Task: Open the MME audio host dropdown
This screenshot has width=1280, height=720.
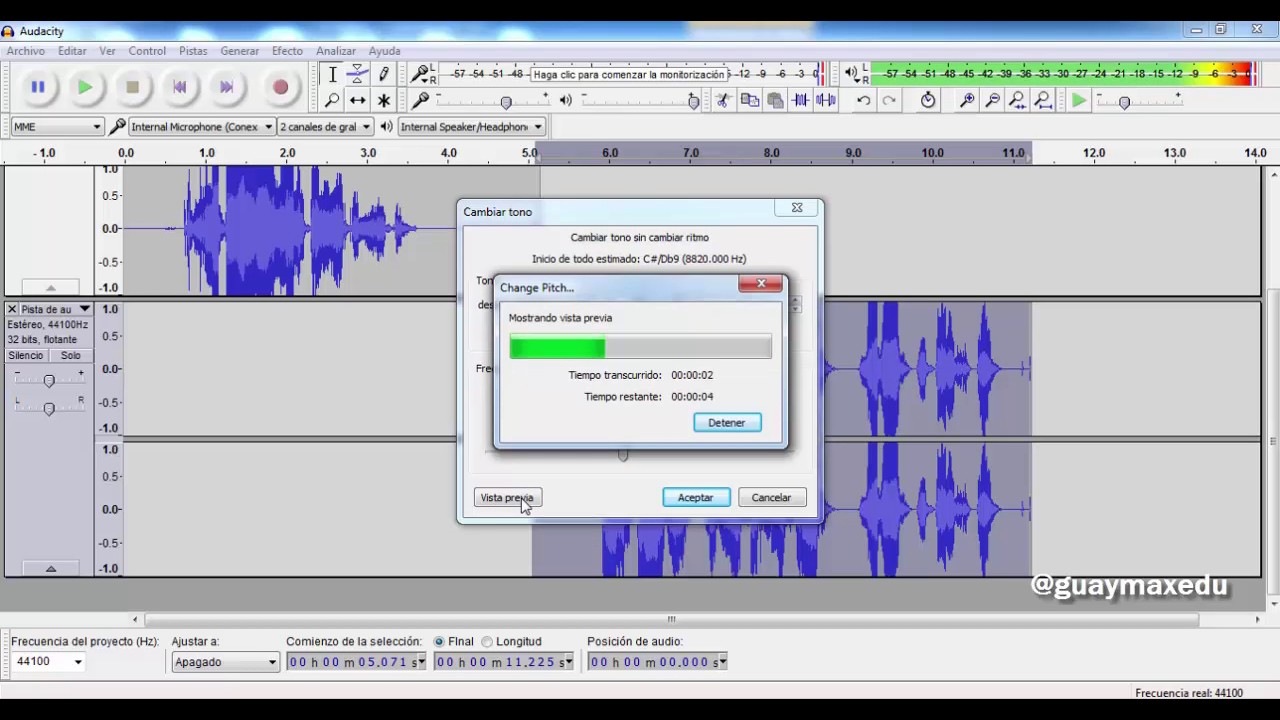Action: point(57,127)
